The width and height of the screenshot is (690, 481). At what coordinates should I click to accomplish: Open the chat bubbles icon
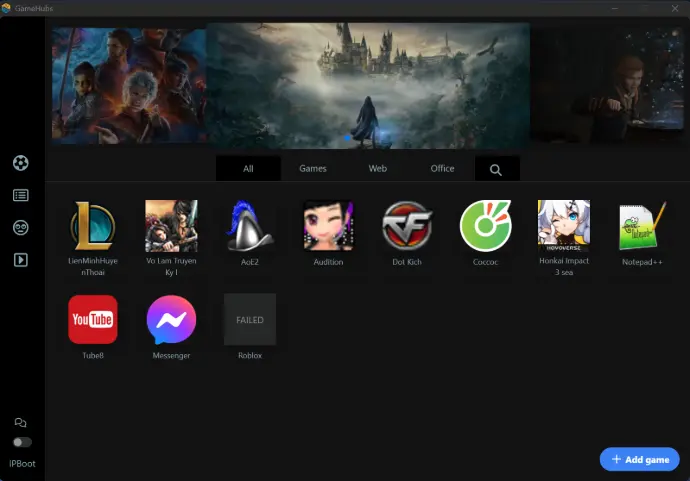21,423
